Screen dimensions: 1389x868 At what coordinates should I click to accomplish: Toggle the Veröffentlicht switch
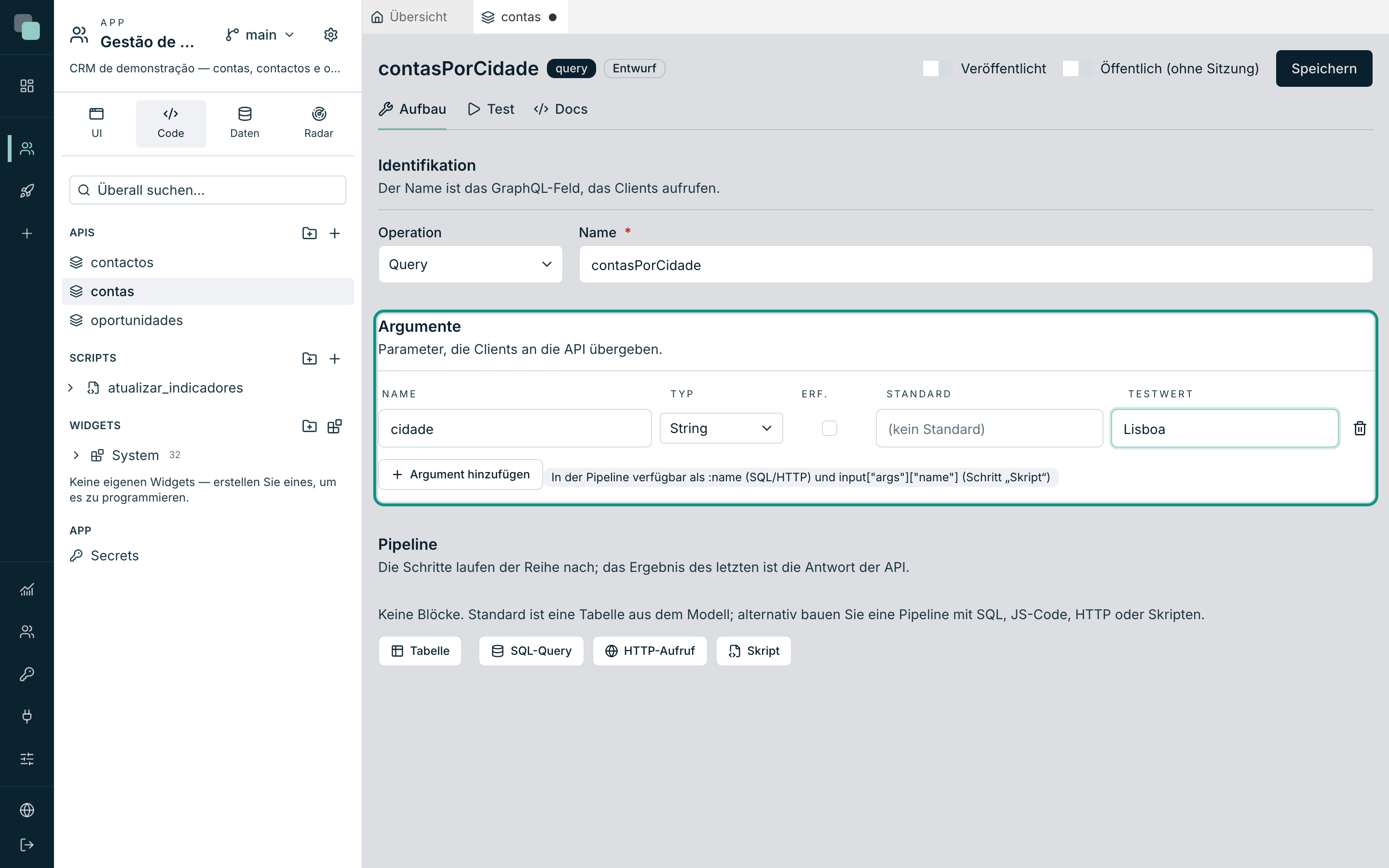[937, 68]
